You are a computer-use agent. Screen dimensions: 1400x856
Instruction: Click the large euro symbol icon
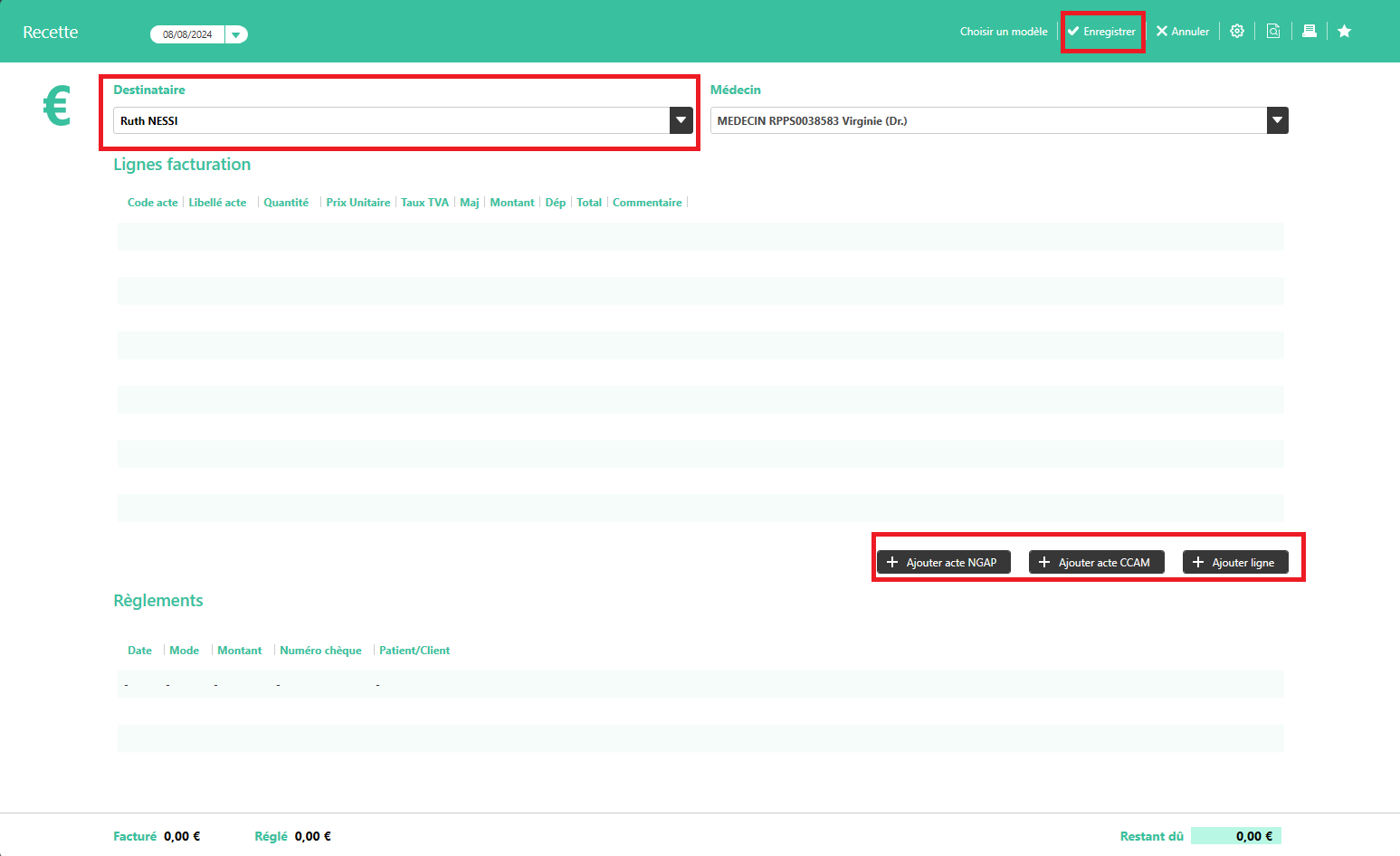[x=57, y=107]
